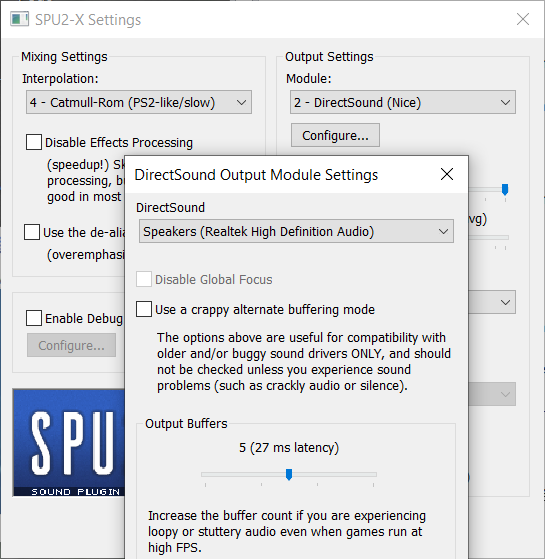Viewport: 545px width, 559px height.
Task: Toggle the Enable Debug checkbox
Action: (x=34, y=318)
